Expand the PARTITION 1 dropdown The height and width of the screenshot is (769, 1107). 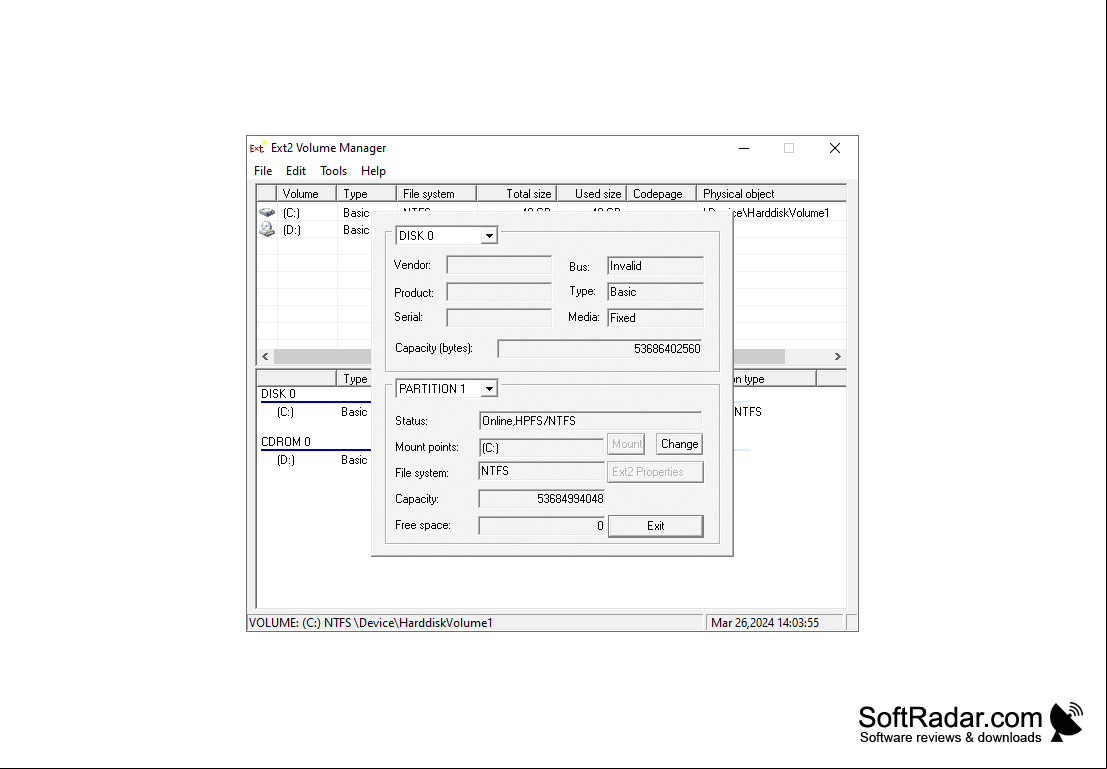489,388
